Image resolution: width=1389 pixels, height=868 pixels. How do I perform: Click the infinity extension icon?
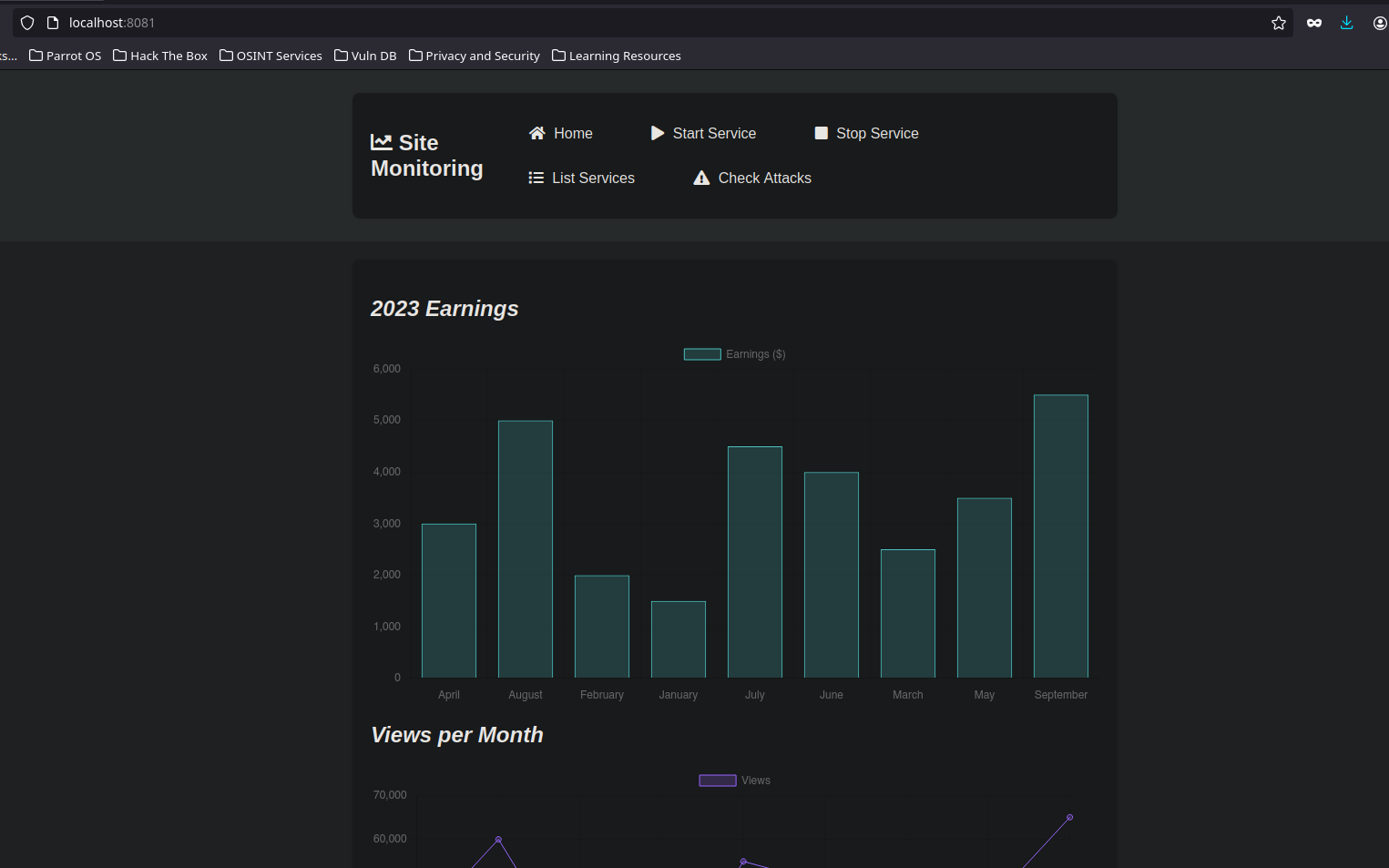pyautogui.click(x=1314, y=23)
